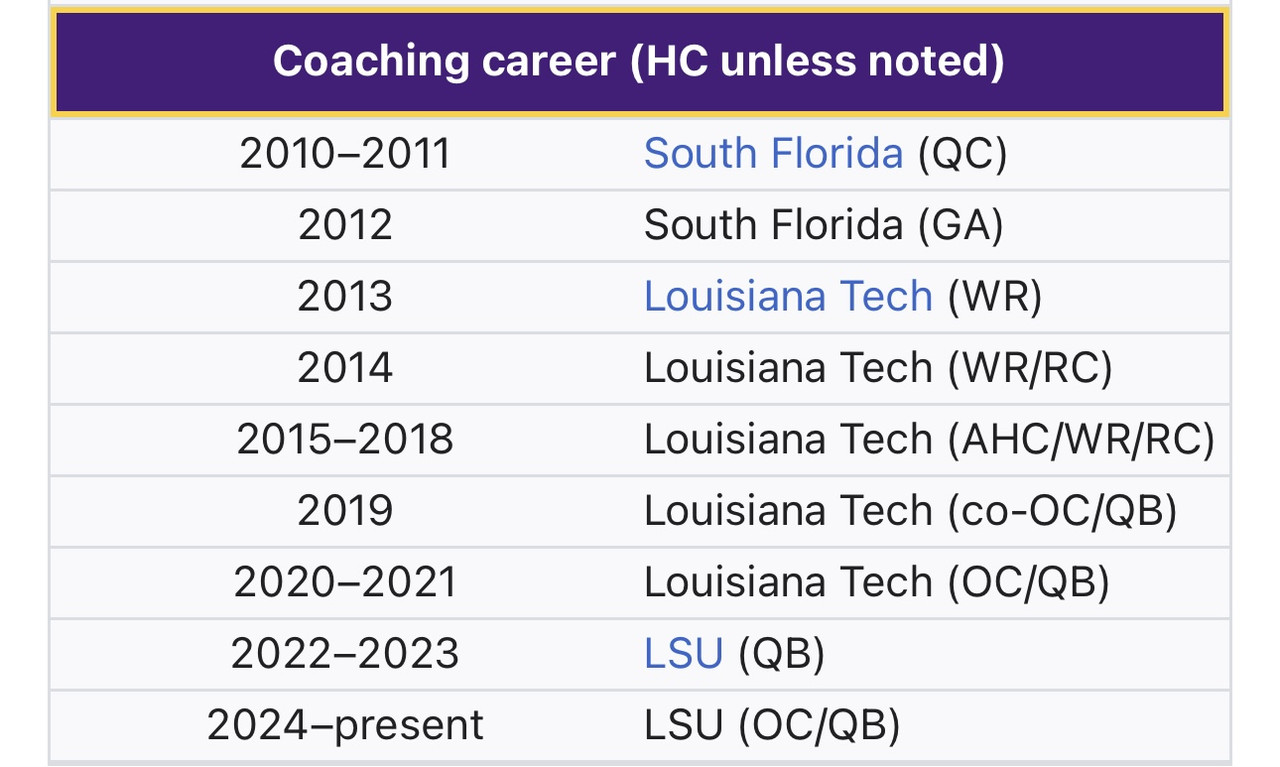
Task: Select the 2010–2011 year cell
Action: click(x=345, y=154)
